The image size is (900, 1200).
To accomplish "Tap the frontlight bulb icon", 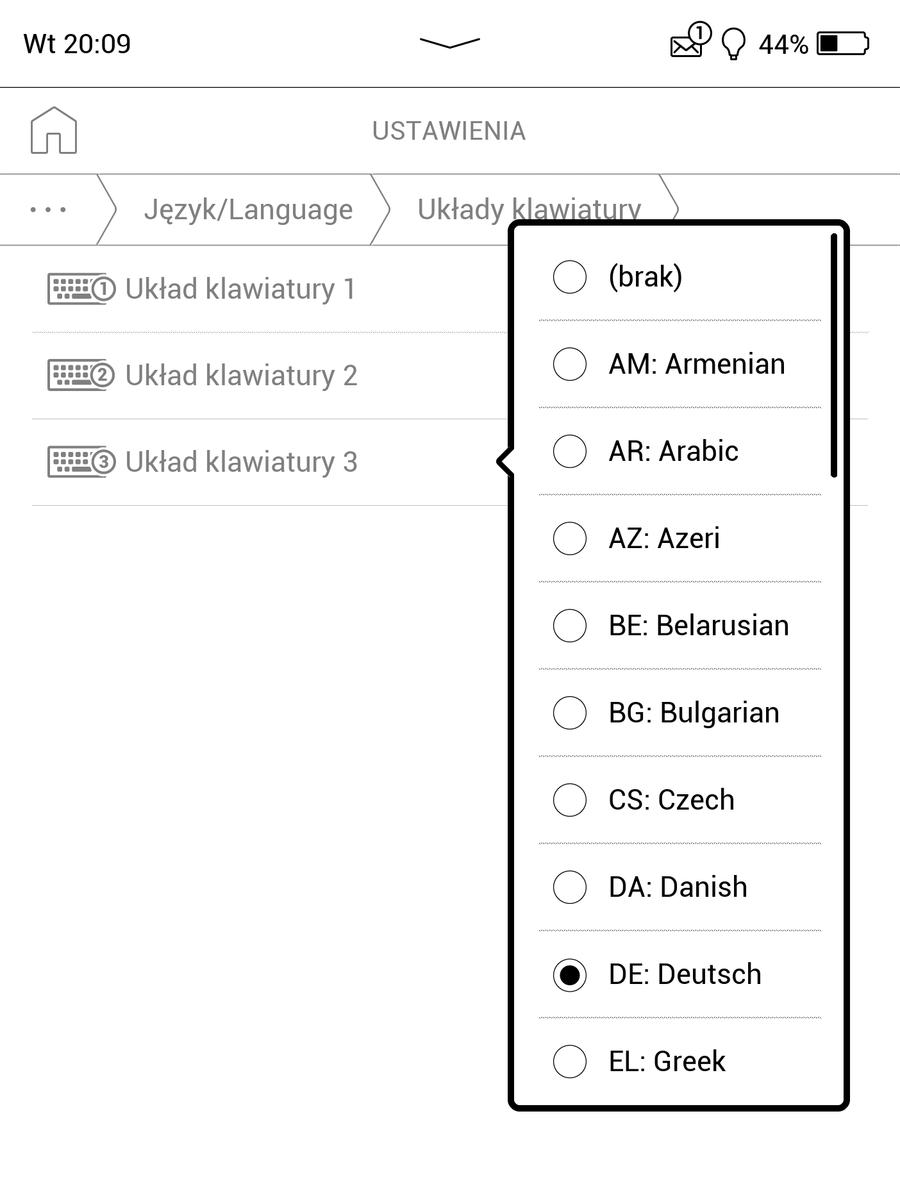I will coord(734,44).
